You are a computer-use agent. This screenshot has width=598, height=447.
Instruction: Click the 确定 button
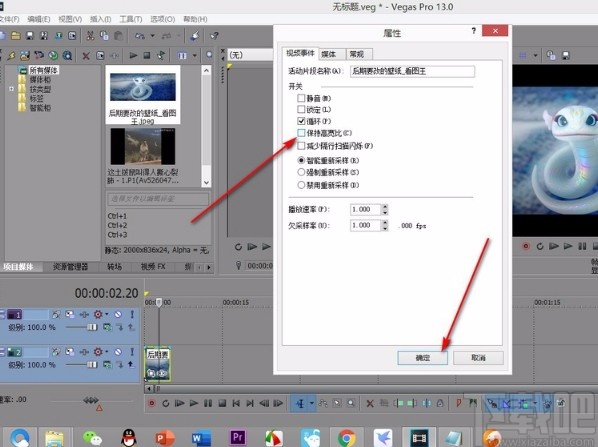(x=422, y=358)
